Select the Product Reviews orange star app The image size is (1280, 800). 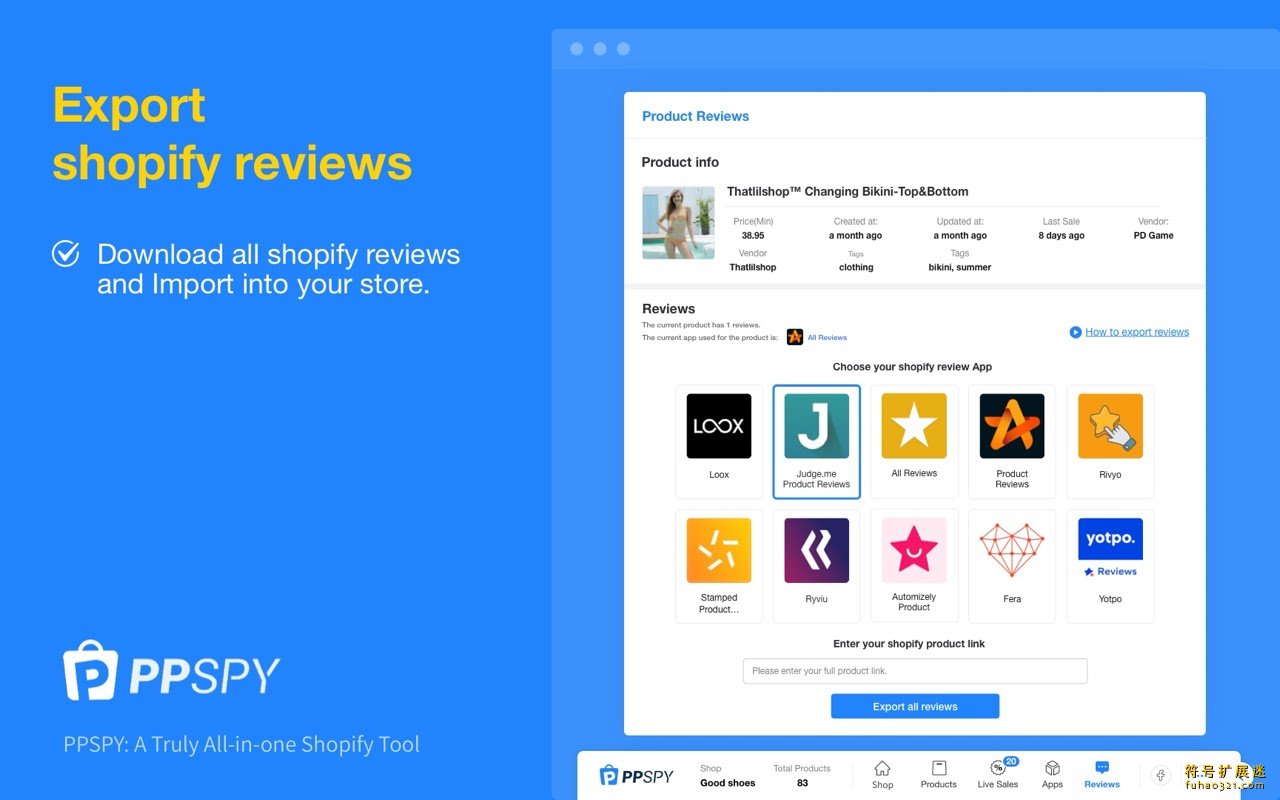[1012, 441]
